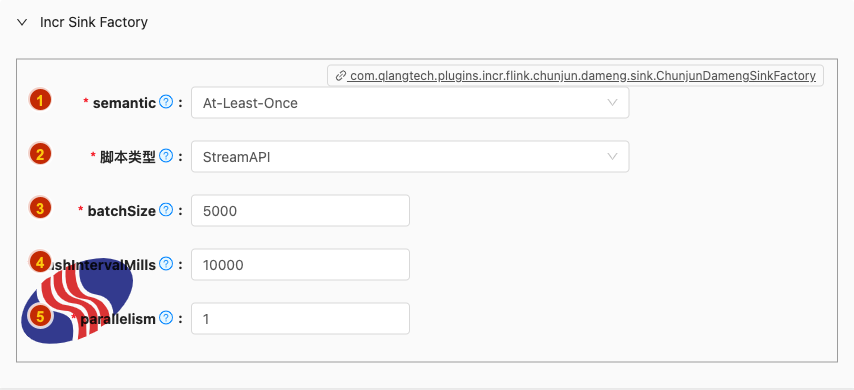Click the link chain icon before class name
Screen dimensions: 854x390
point(340,76)
